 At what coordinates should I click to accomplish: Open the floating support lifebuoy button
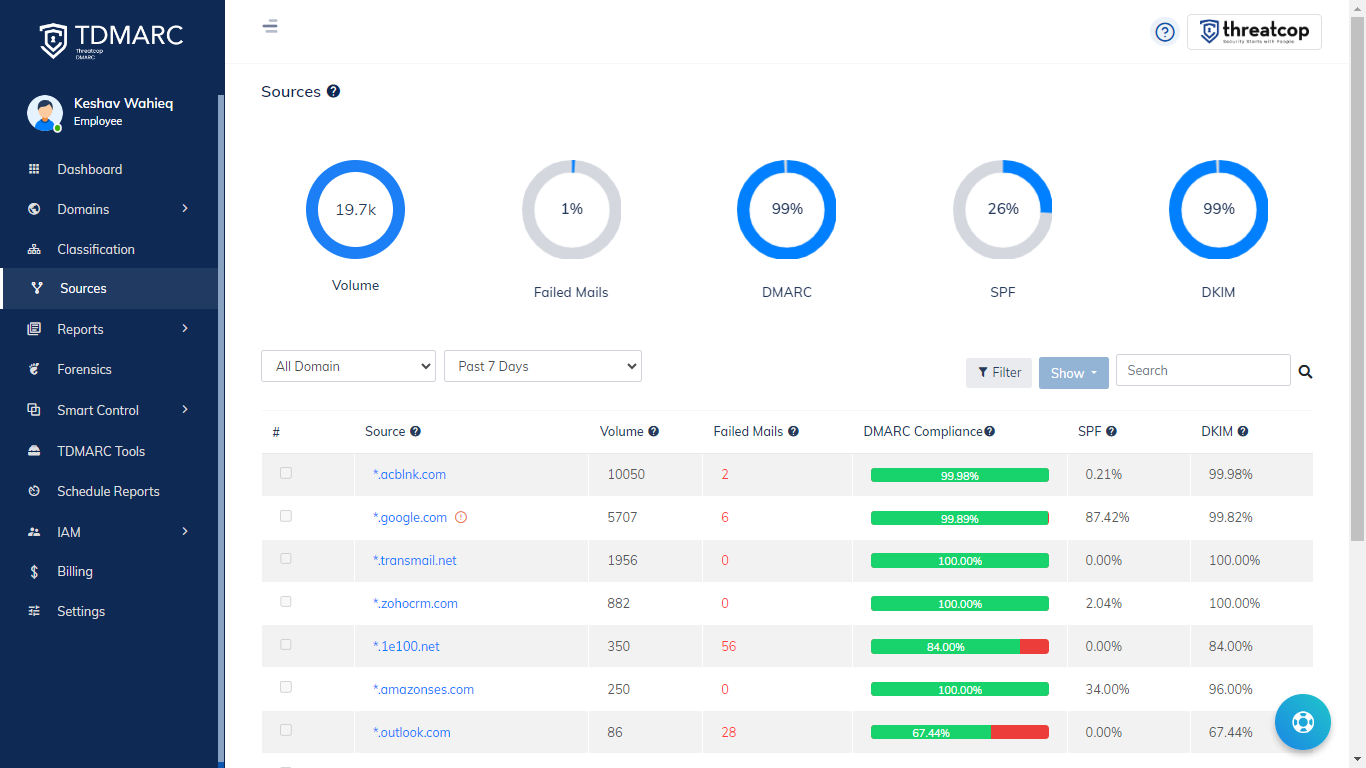pos(1303,722)
